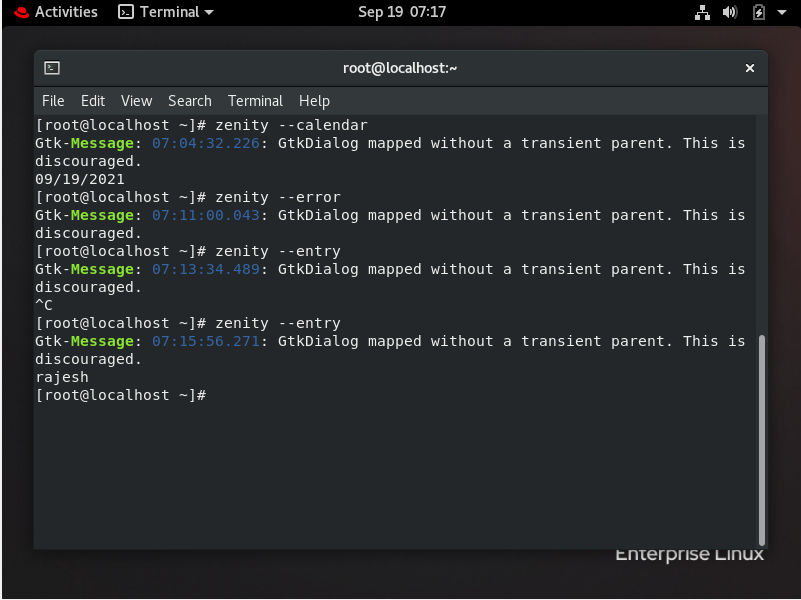Viewport: 801px width, 600px height.
Task: Click the window title bar root@localhost:~
Action: point(400,68)
